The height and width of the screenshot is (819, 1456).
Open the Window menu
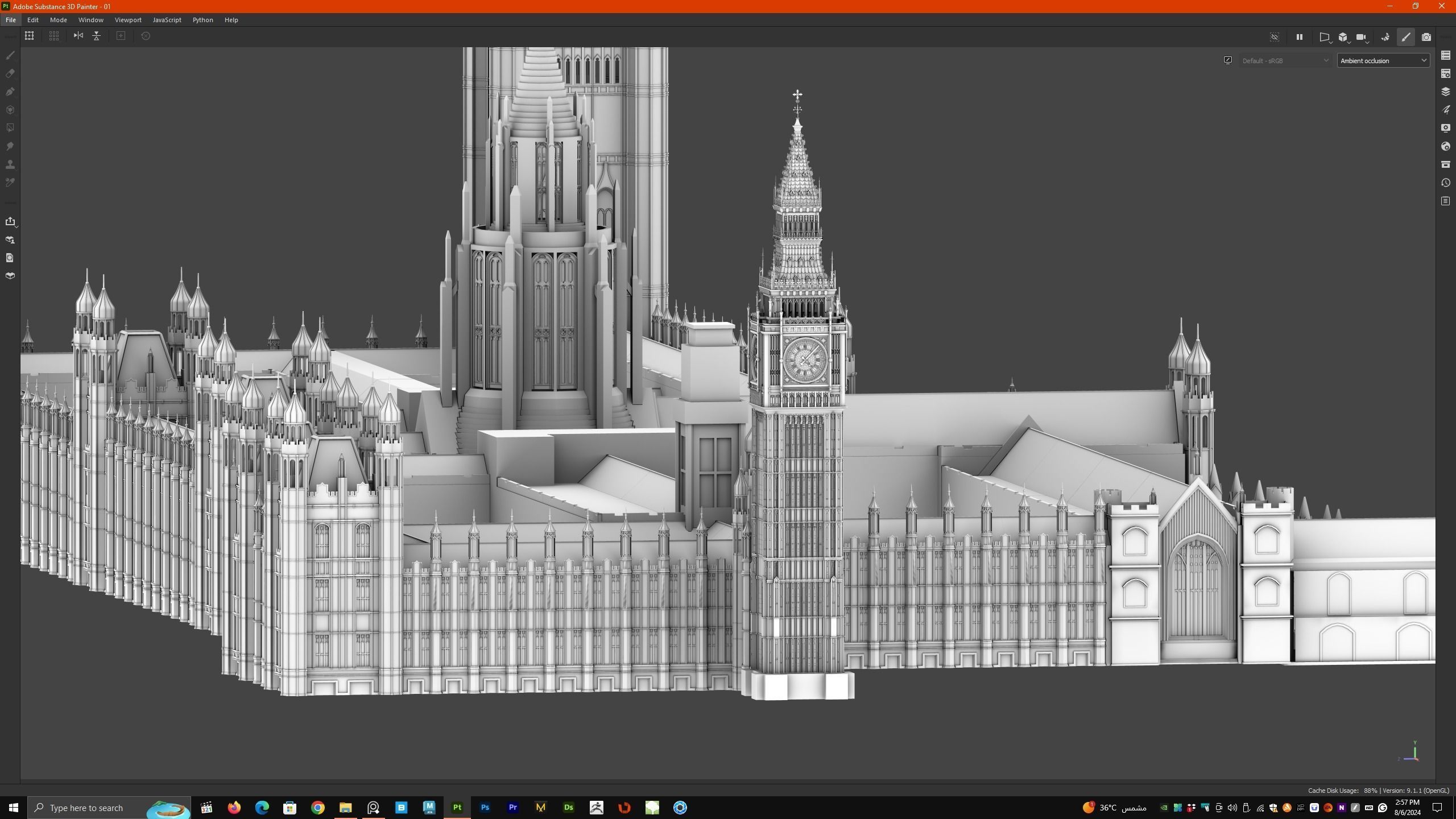tap(91, 20)
